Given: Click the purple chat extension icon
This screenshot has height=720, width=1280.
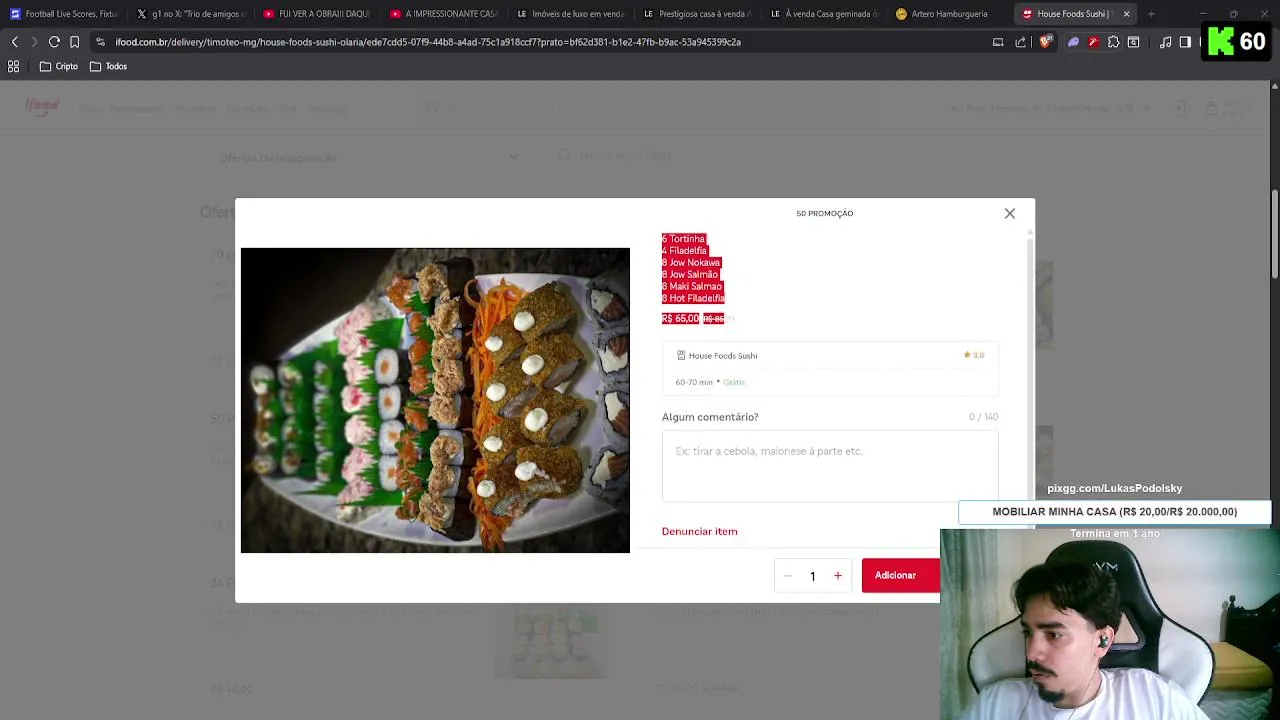Looking at the screenshot, I should coord(1073,42).
